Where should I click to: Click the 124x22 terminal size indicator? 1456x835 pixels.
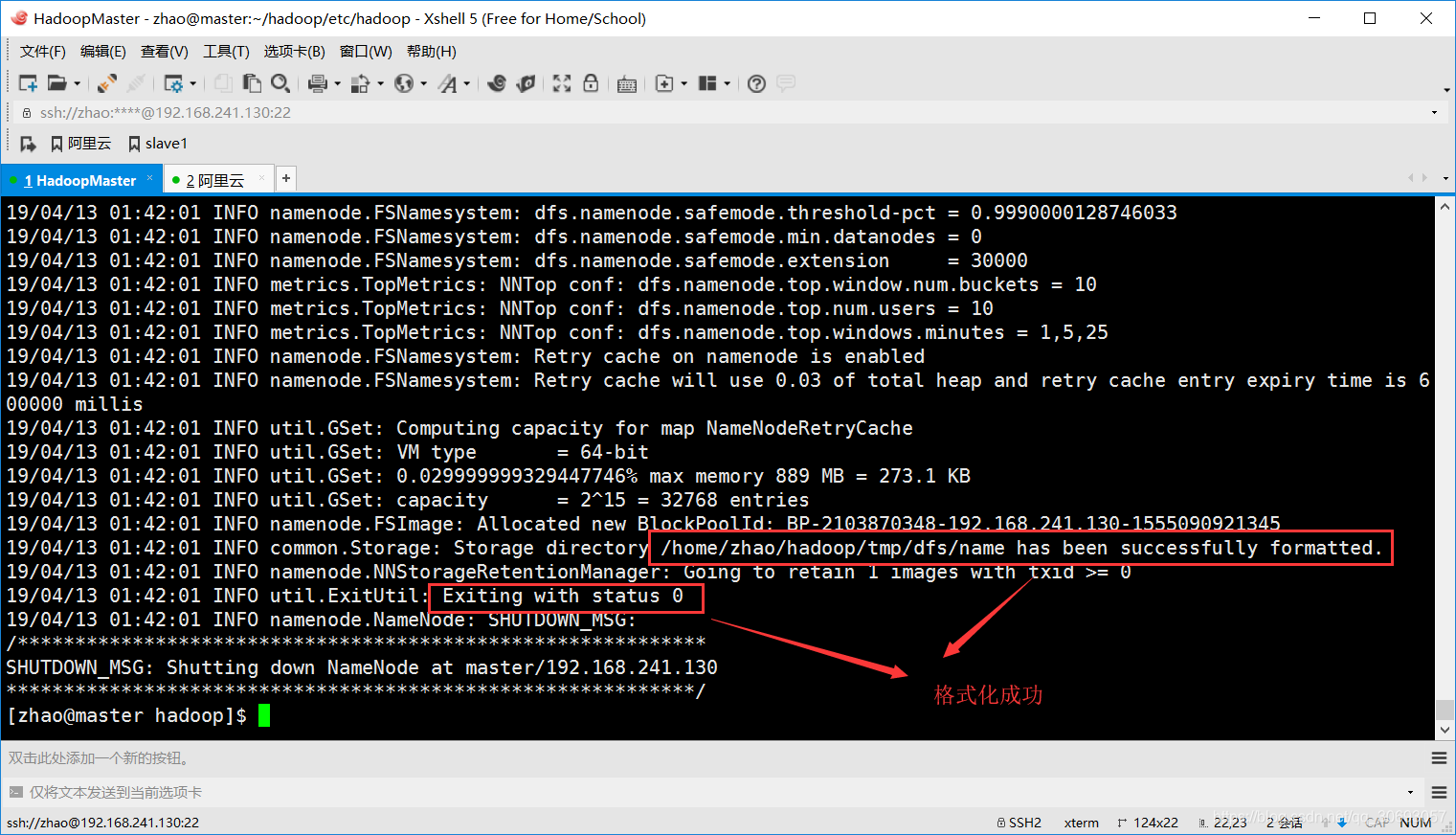1149,823
